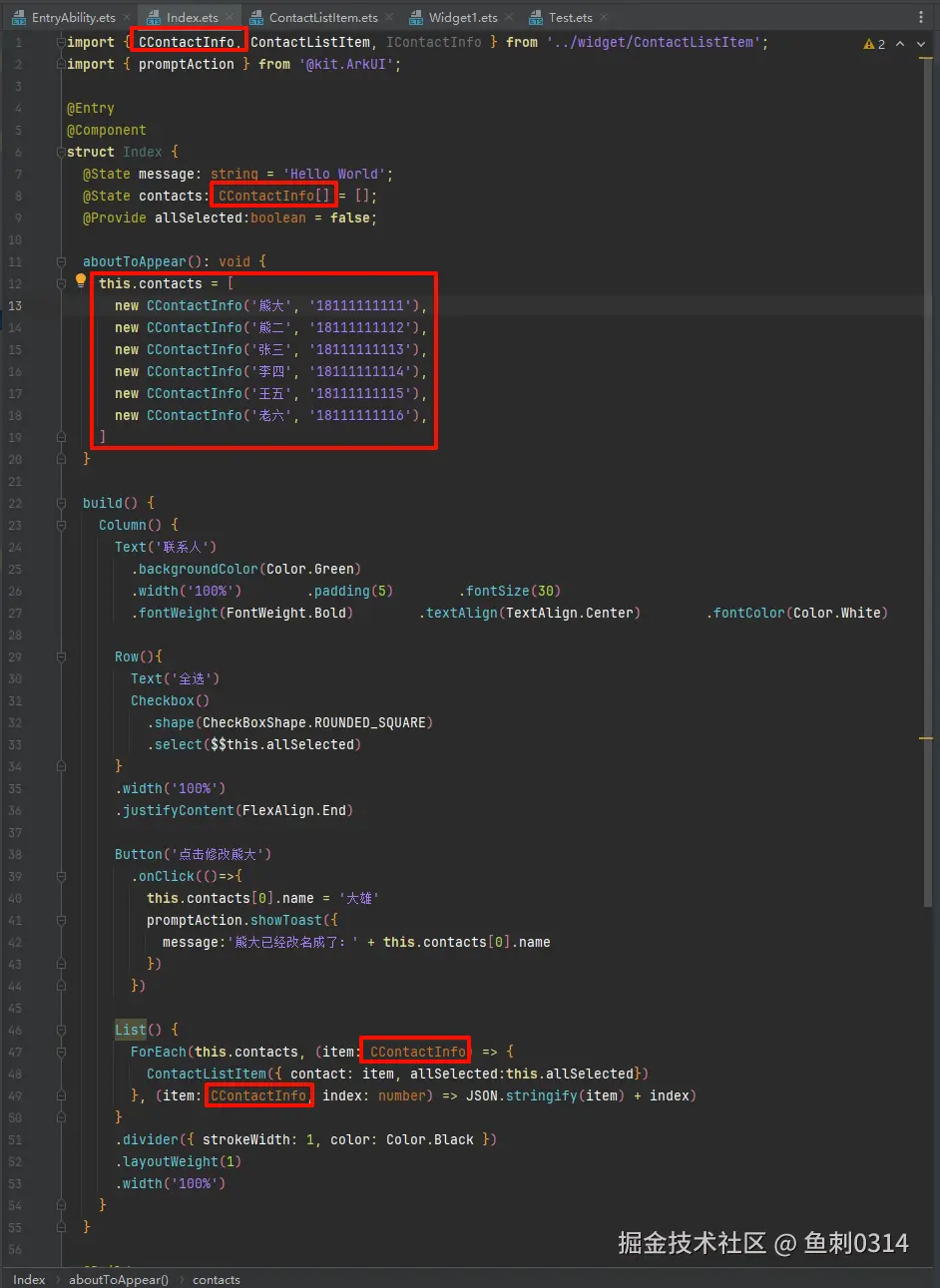The width and height of the screenshot is (940, 1288).
Task: Click TextAlign.Center in the code
Action: pyautogui.click(x=570, y=613)
